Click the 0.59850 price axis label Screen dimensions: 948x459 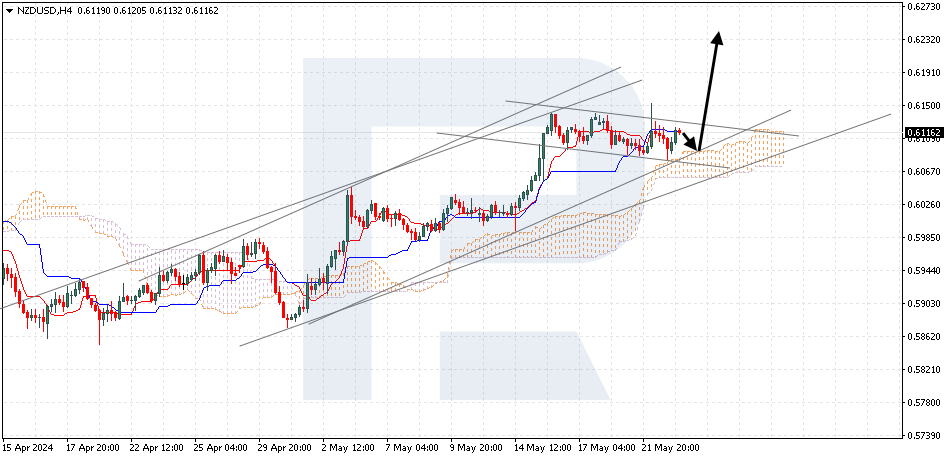[x=925, y=238]
